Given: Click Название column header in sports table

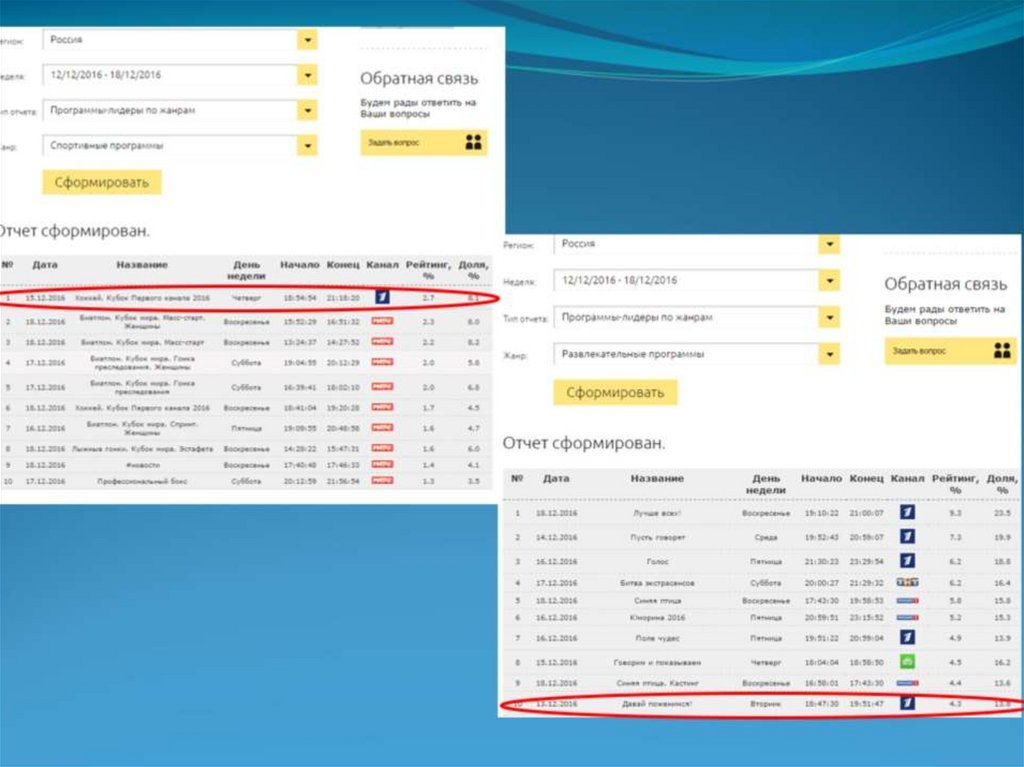Looking at the screenshot, I should 142,265.
